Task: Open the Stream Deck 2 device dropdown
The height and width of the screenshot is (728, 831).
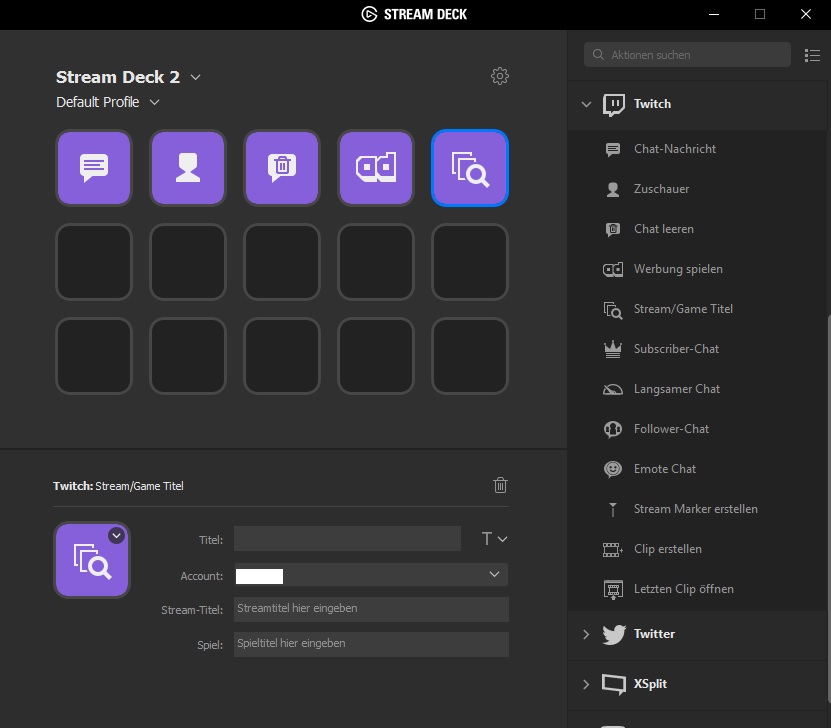Action: (x=196, y=77)
